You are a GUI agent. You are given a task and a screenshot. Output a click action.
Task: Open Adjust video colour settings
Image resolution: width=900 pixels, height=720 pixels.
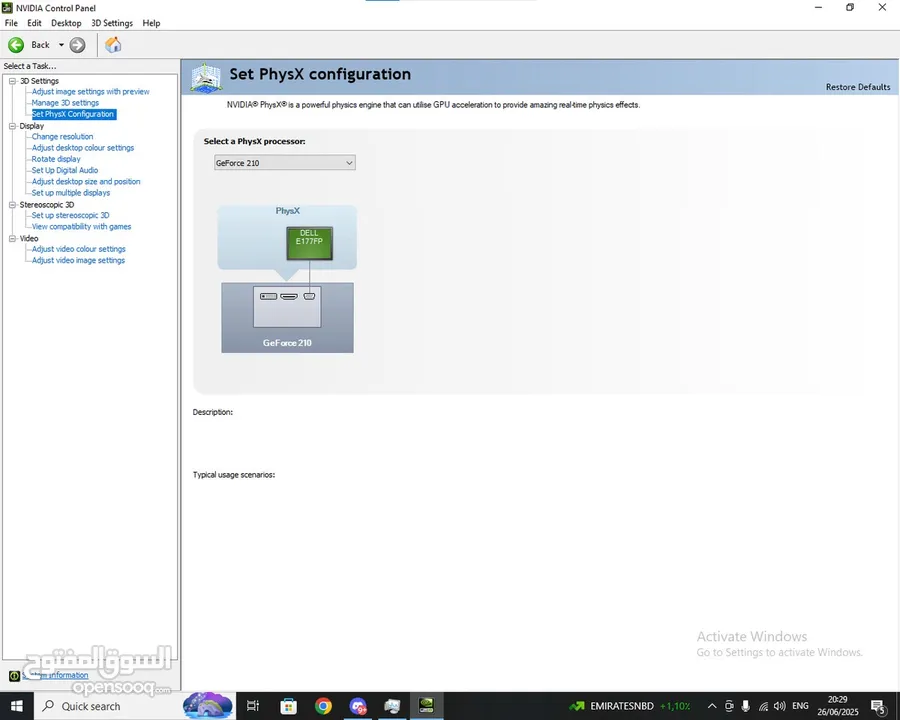79,249
